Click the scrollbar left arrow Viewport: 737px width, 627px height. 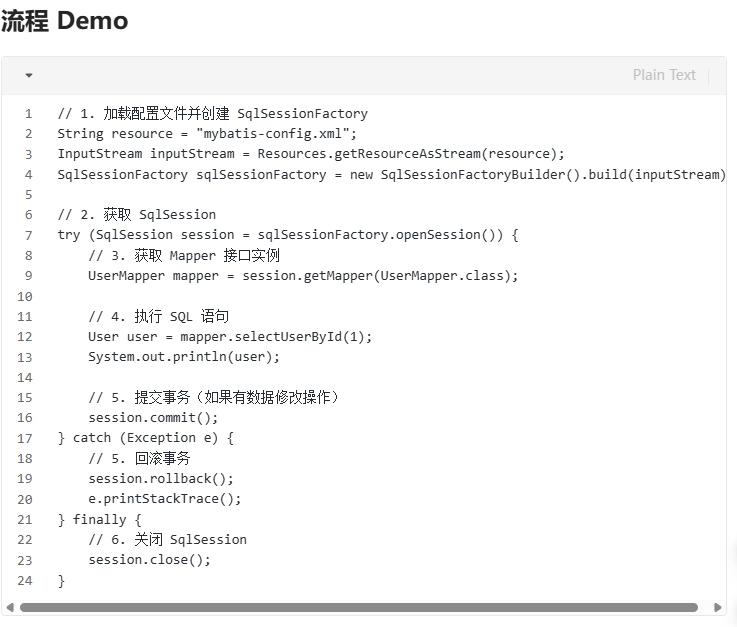[x=10, y=607]
